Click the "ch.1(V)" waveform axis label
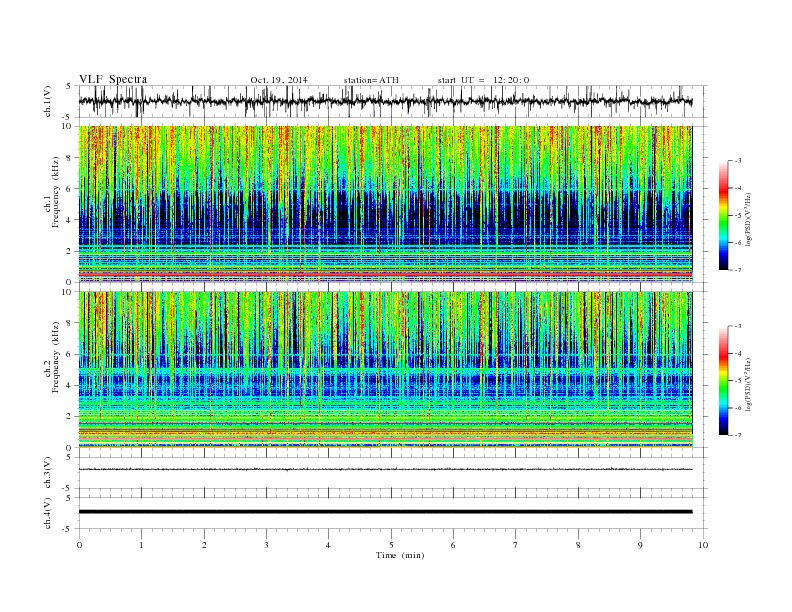This screenshot has width=792, height=612. tap(48, 101)
